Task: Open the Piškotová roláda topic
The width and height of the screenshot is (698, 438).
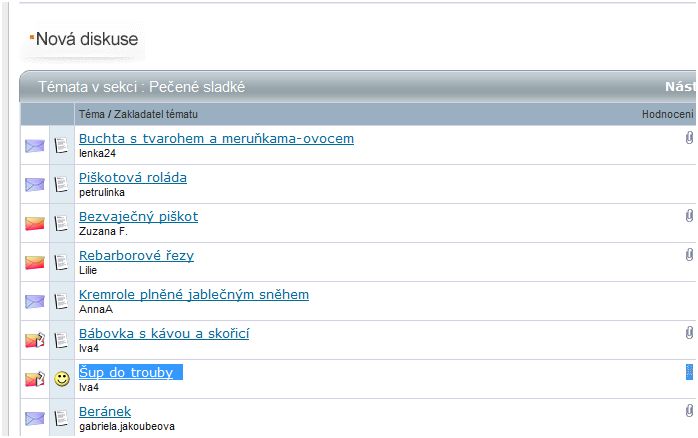Action: pos(133,178)
